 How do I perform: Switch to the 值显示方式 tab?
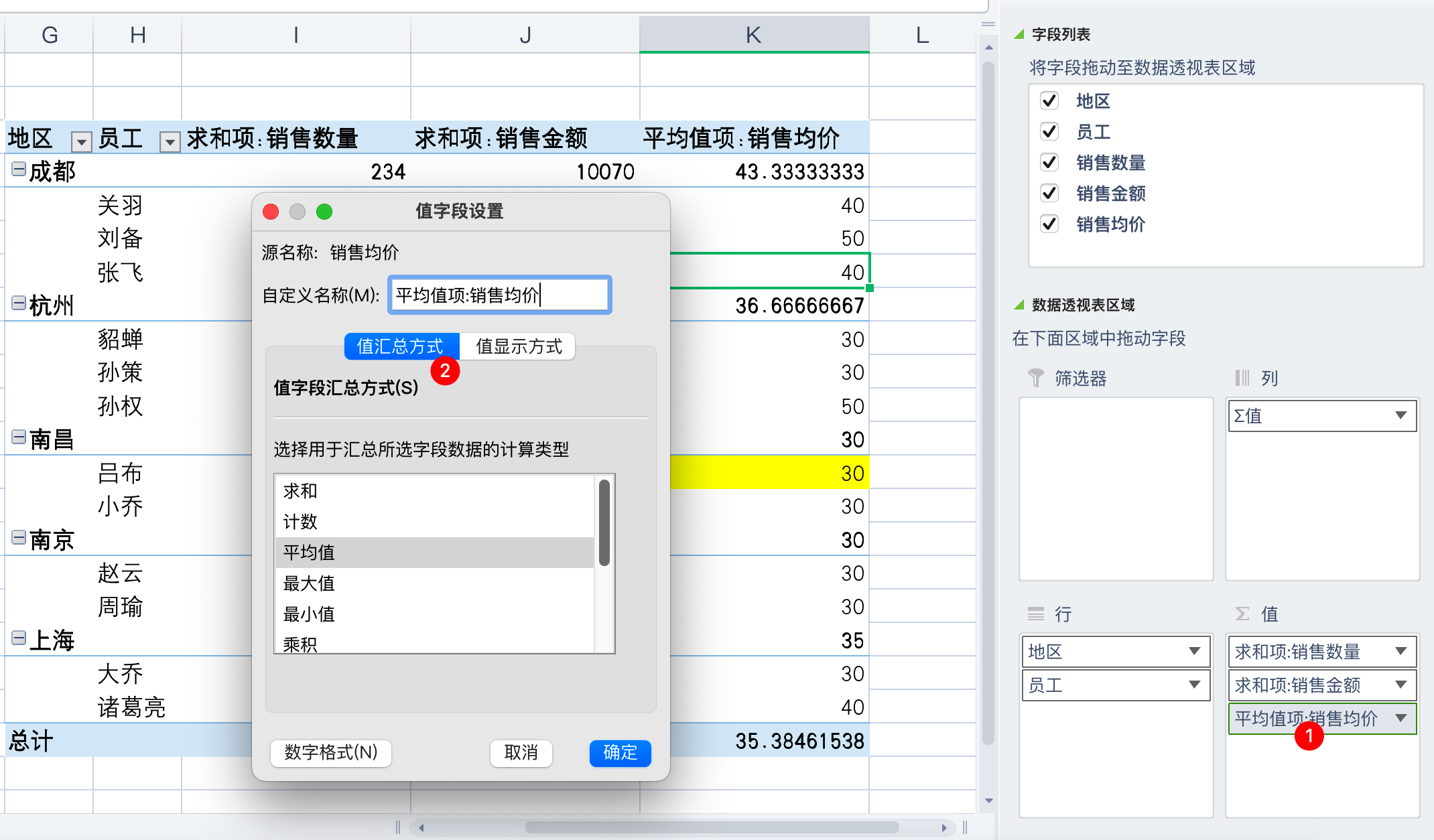point(518,346)
